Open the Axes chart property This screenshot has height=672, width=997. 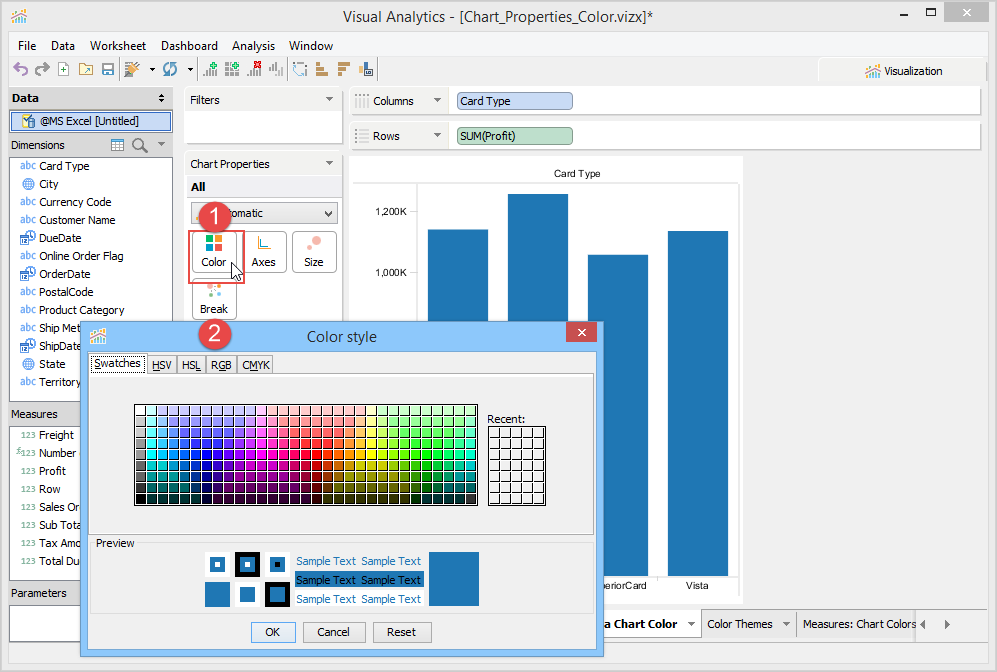pyautogui.click(x=263, y=252)
